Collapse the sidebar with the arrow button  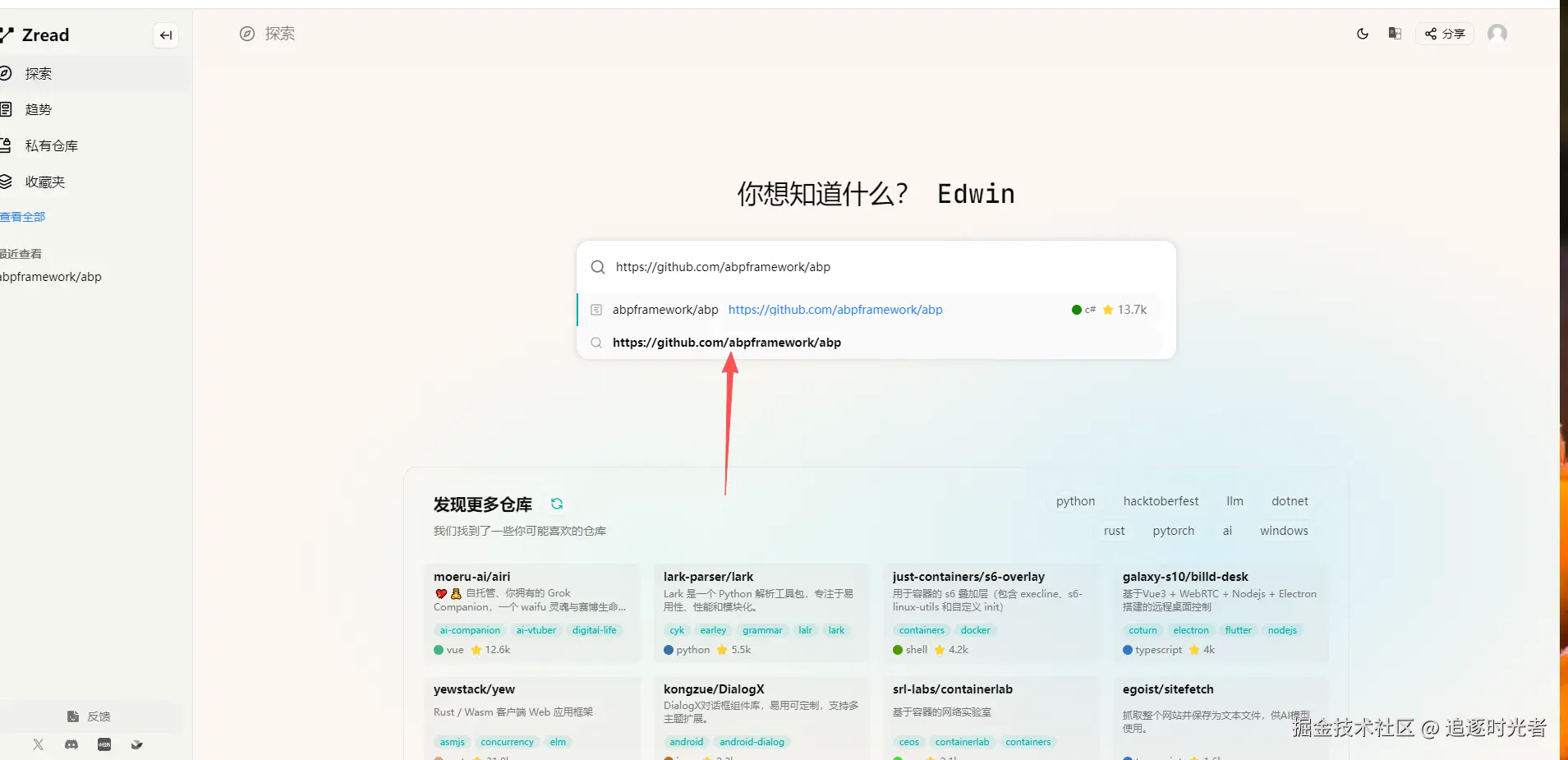coord(166,35)
